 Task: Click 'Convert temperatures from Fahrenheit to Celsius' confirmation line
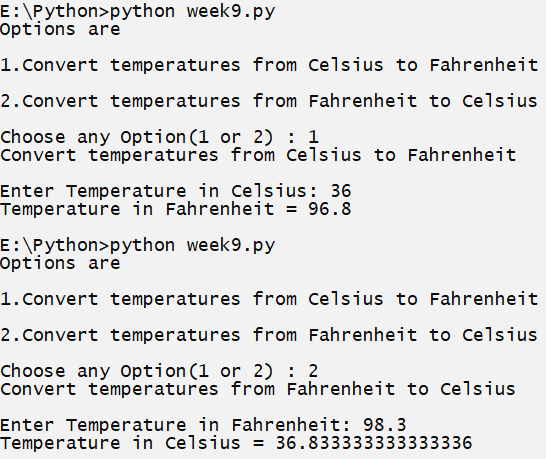point(258,389)
